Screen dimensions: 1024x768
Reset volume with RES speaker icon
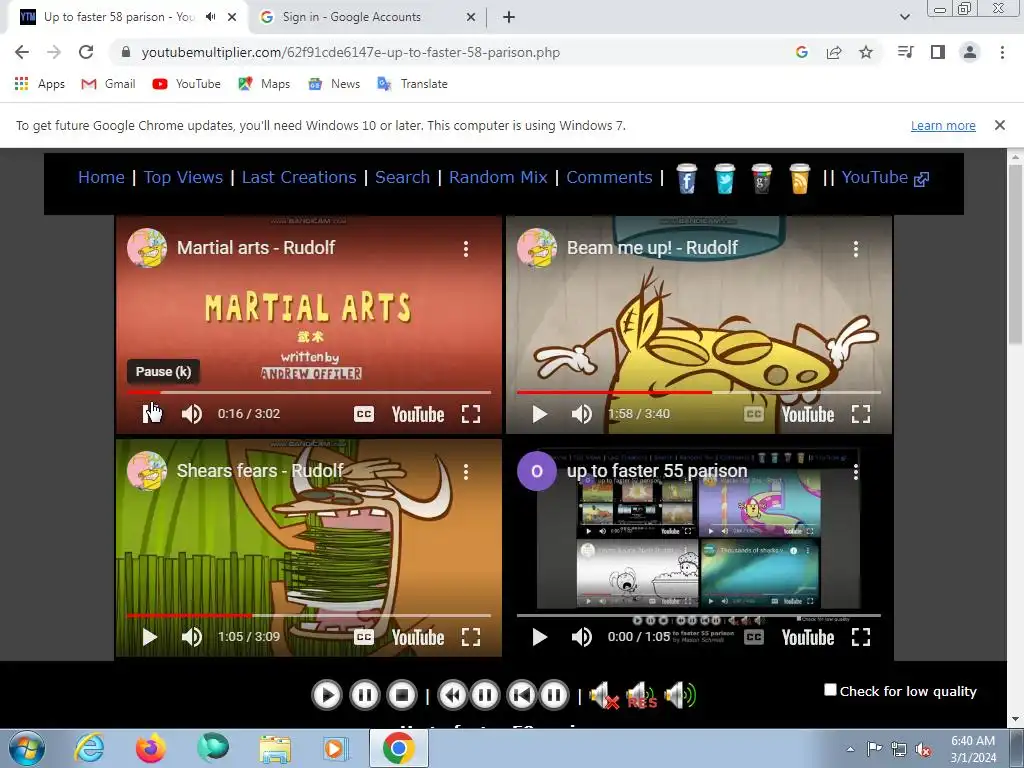[641, 695]
